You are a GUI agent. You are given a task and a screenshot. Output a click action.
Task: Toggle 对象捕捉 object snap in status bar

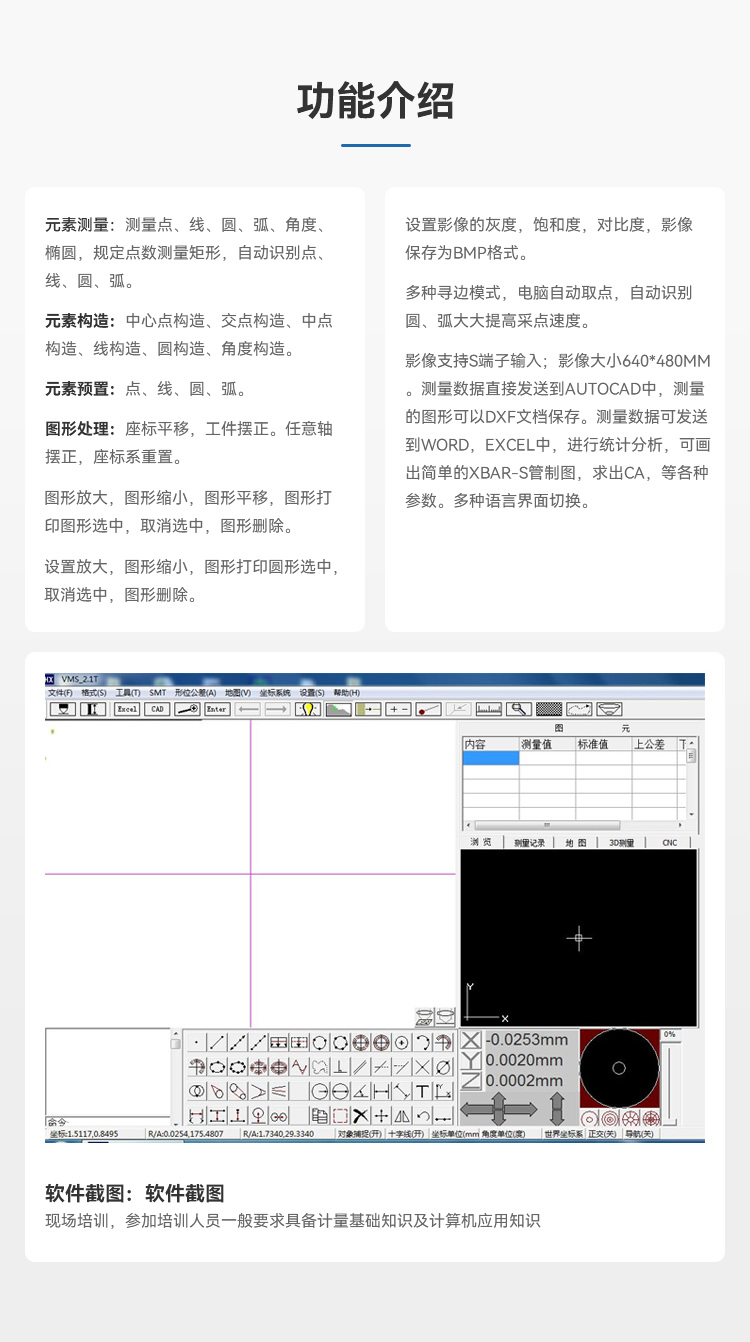click(358, 1134)
